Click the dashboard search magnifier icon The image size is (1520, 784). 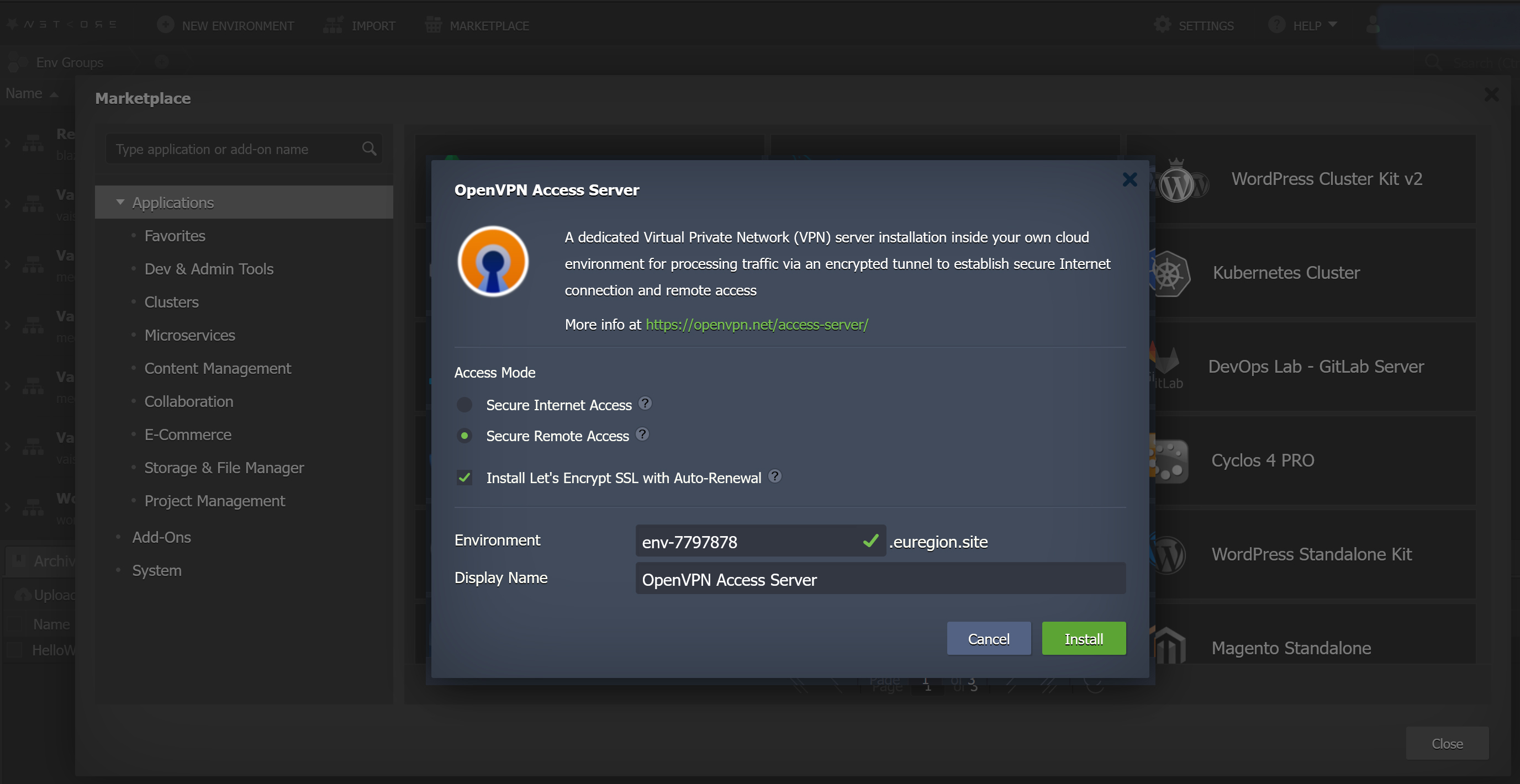[1433, 62]
